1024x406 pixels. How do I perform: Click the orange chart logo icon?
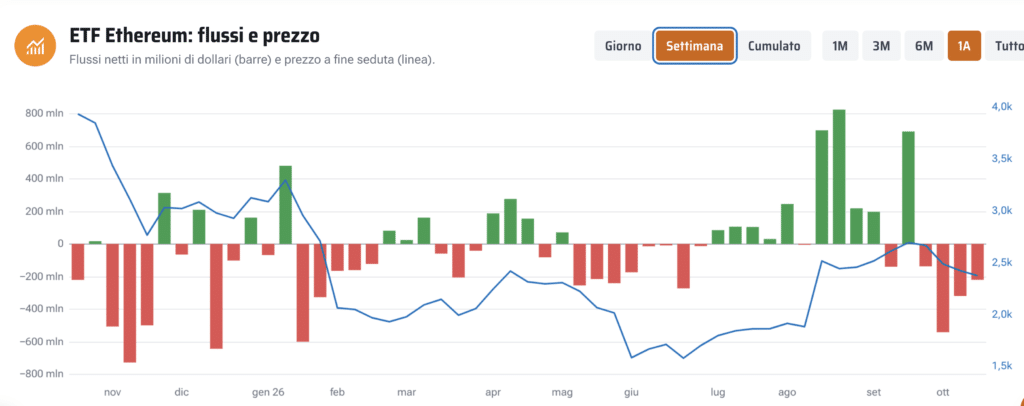click(35, 46)
